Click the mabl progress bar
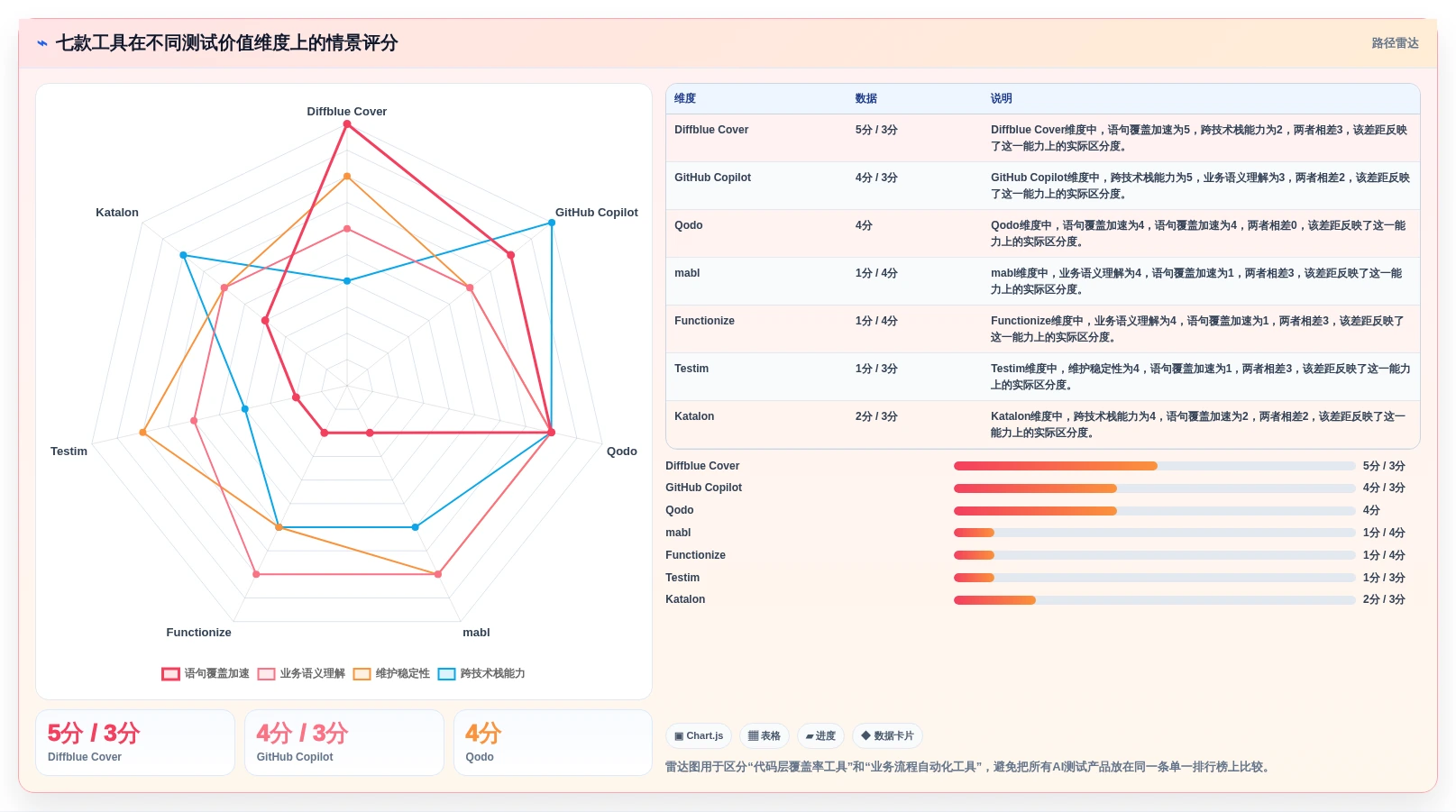Image resolution: width=1456 pixels, height=812 pixels. point(1155,533)
